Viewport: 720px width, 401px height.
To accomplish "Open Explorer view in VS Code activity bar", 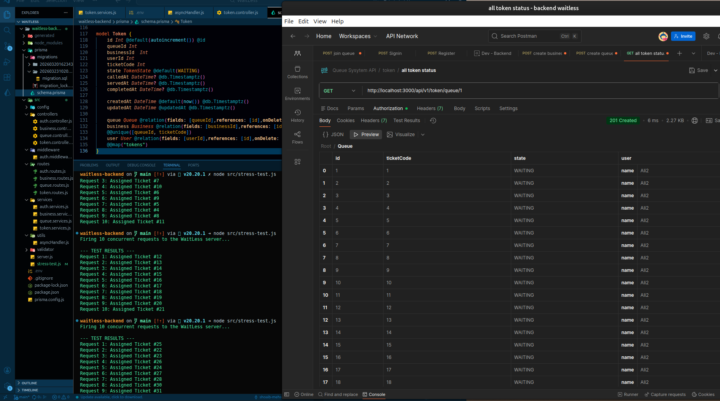I will [x=7, y=14].
